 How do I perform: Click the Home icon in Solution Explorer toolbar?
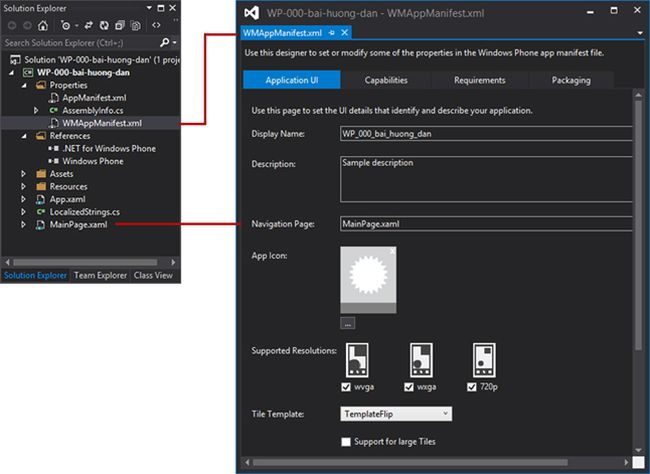[42, 26]
